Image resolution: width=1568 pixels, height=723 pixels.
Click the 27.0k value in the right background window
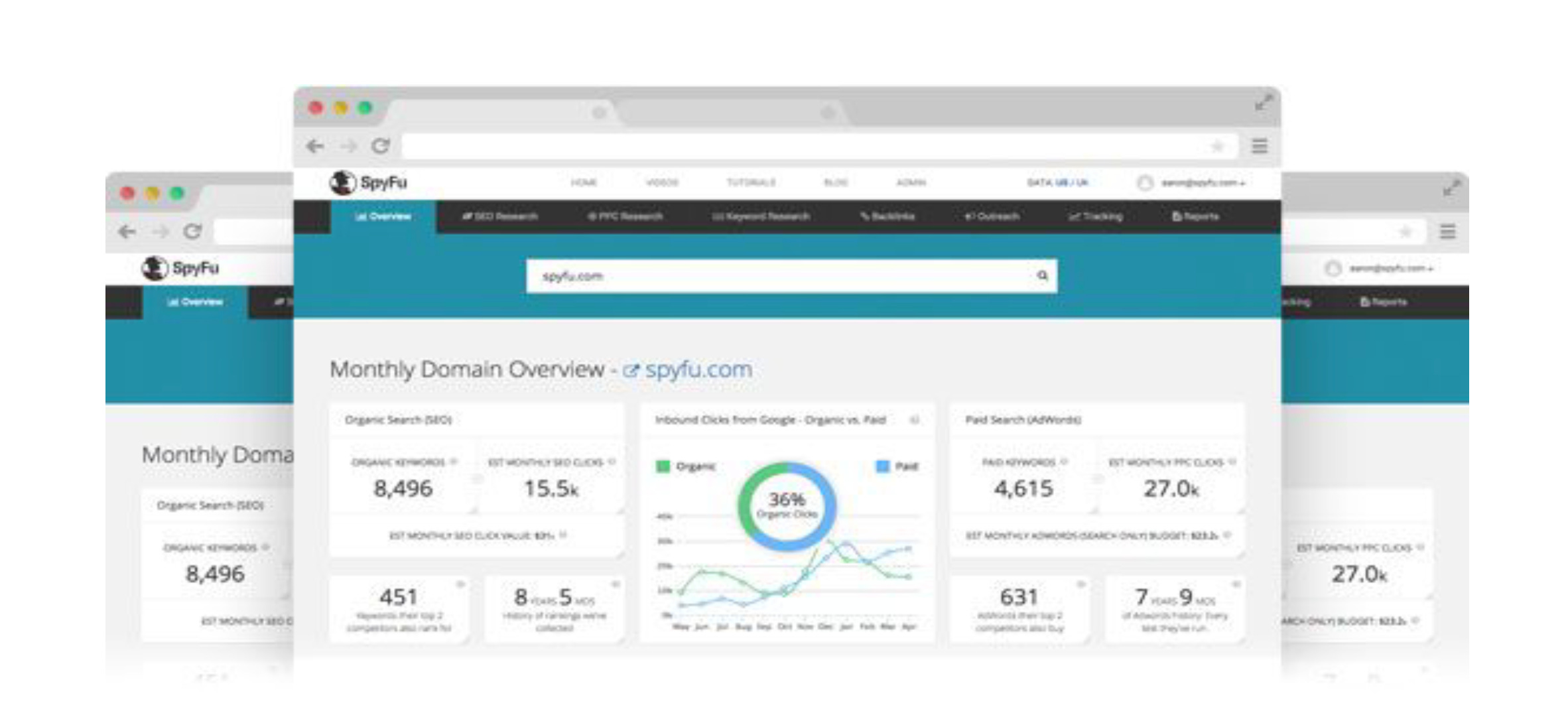coord(1360,574)
